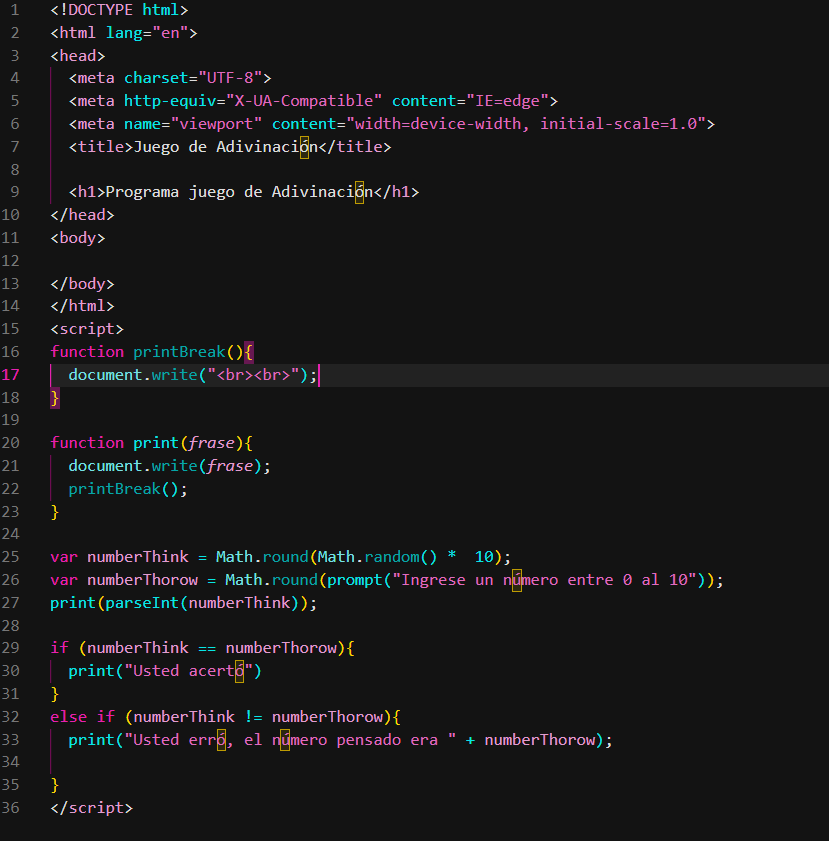The image size is (829, 841).
Task: Click var numberThorow declaration
Action: [x=387, y=580]
